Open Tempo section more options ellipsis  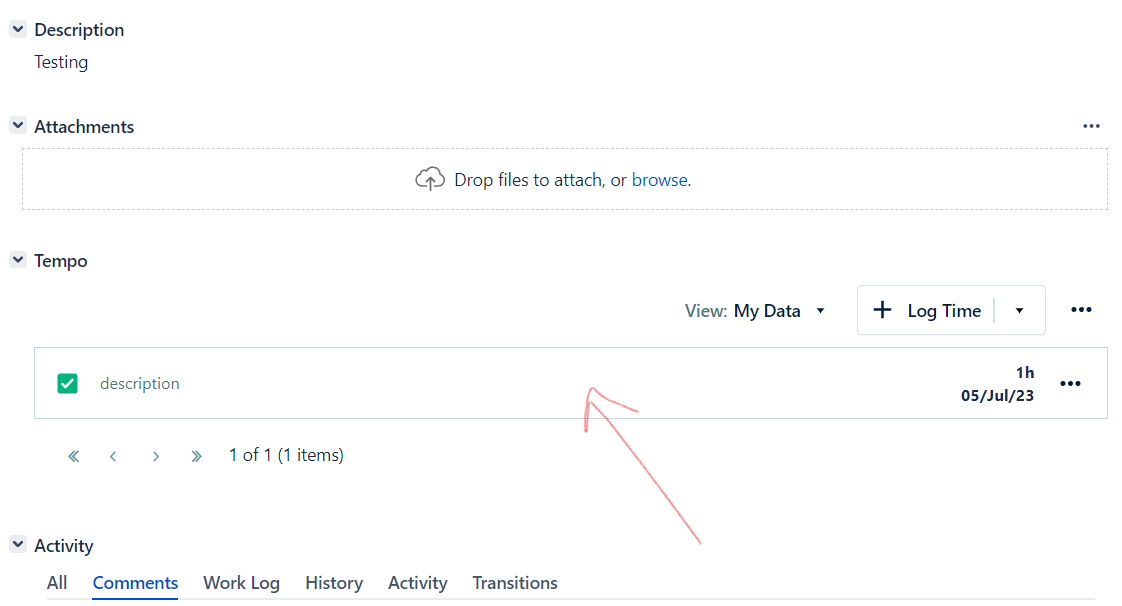pos(1081,310)
